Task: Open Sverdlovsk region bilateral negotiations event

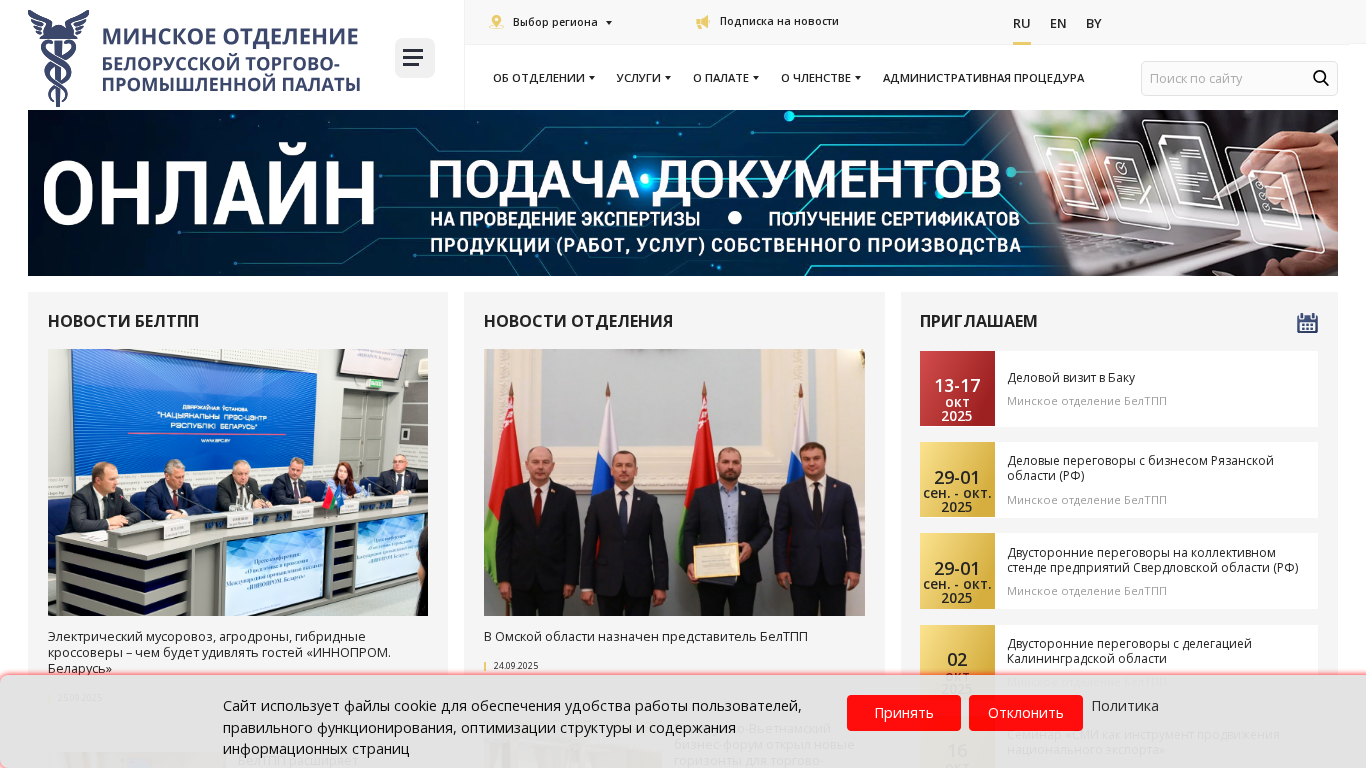Action: [x=1153, y=559]
